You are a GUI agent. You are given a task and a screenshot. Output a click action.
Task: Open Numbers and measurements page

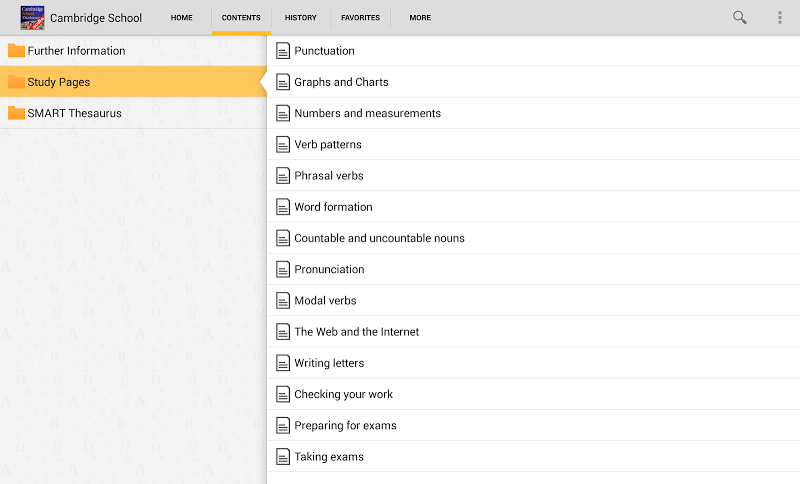pyautogui.click(x=367, y=113)
